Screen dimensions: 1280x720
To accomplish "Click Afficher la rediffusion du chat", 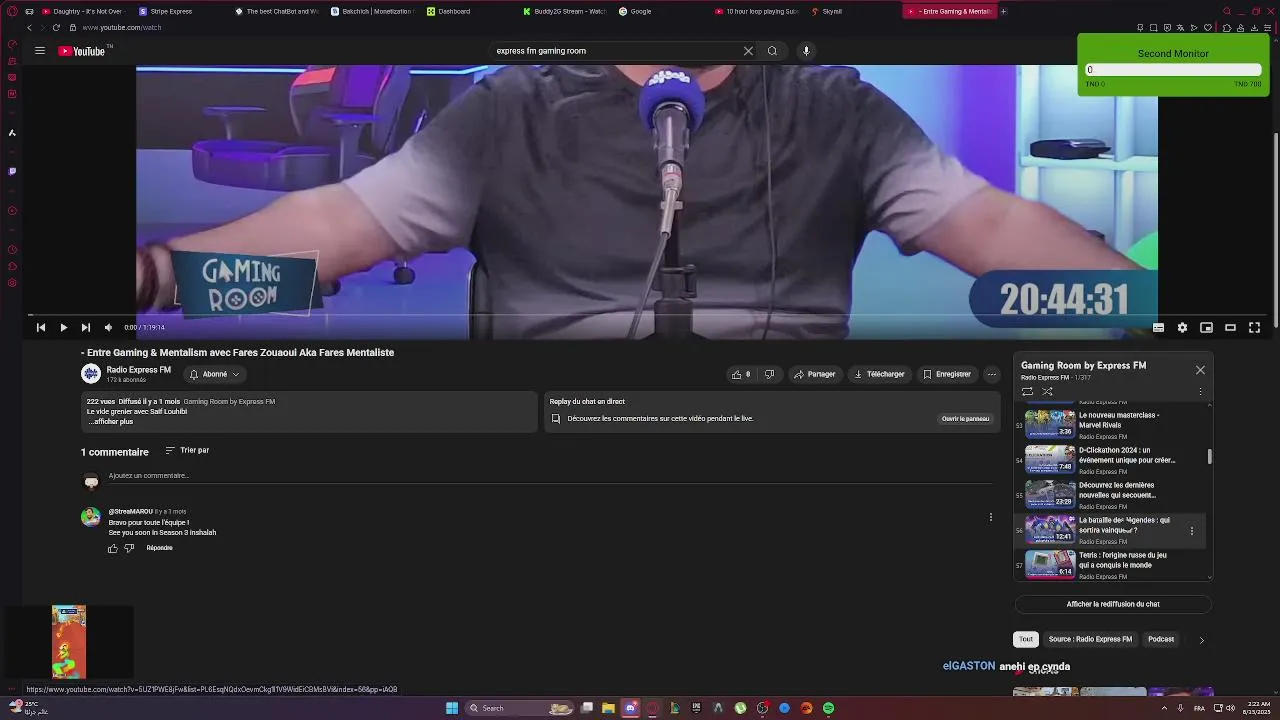I will coord(1113,604).
